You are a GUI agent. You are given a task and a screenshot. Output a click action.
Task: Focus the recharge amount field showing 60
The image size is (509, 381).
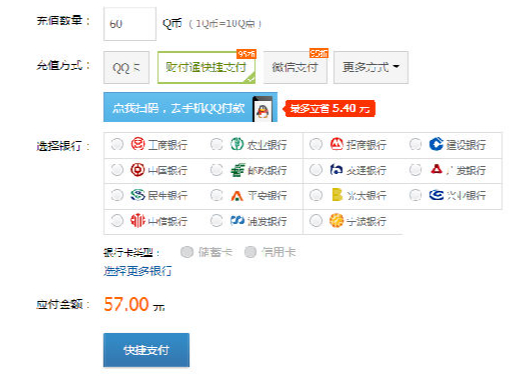(130, 24)
